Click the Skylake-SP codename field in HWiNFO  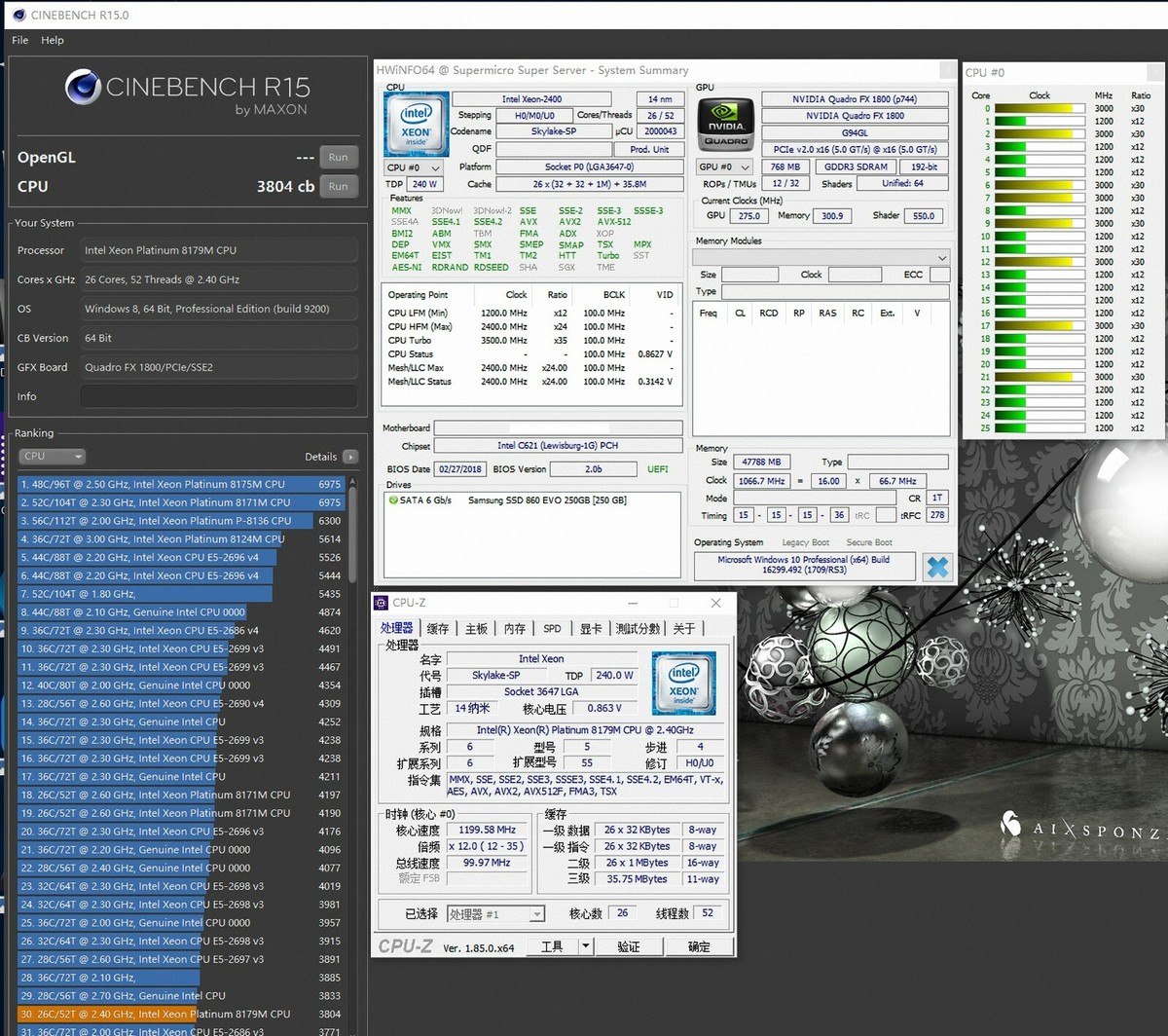click(x=553, y=131)
